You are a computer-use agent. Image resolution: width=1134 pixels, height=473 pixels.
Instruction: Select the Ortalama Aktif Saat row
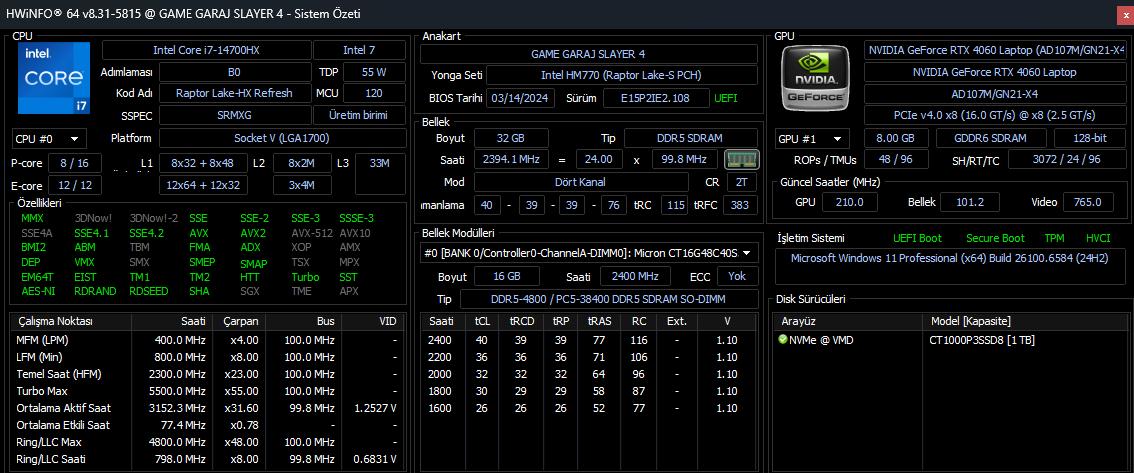pyautogui.click(x=206, y=408)
